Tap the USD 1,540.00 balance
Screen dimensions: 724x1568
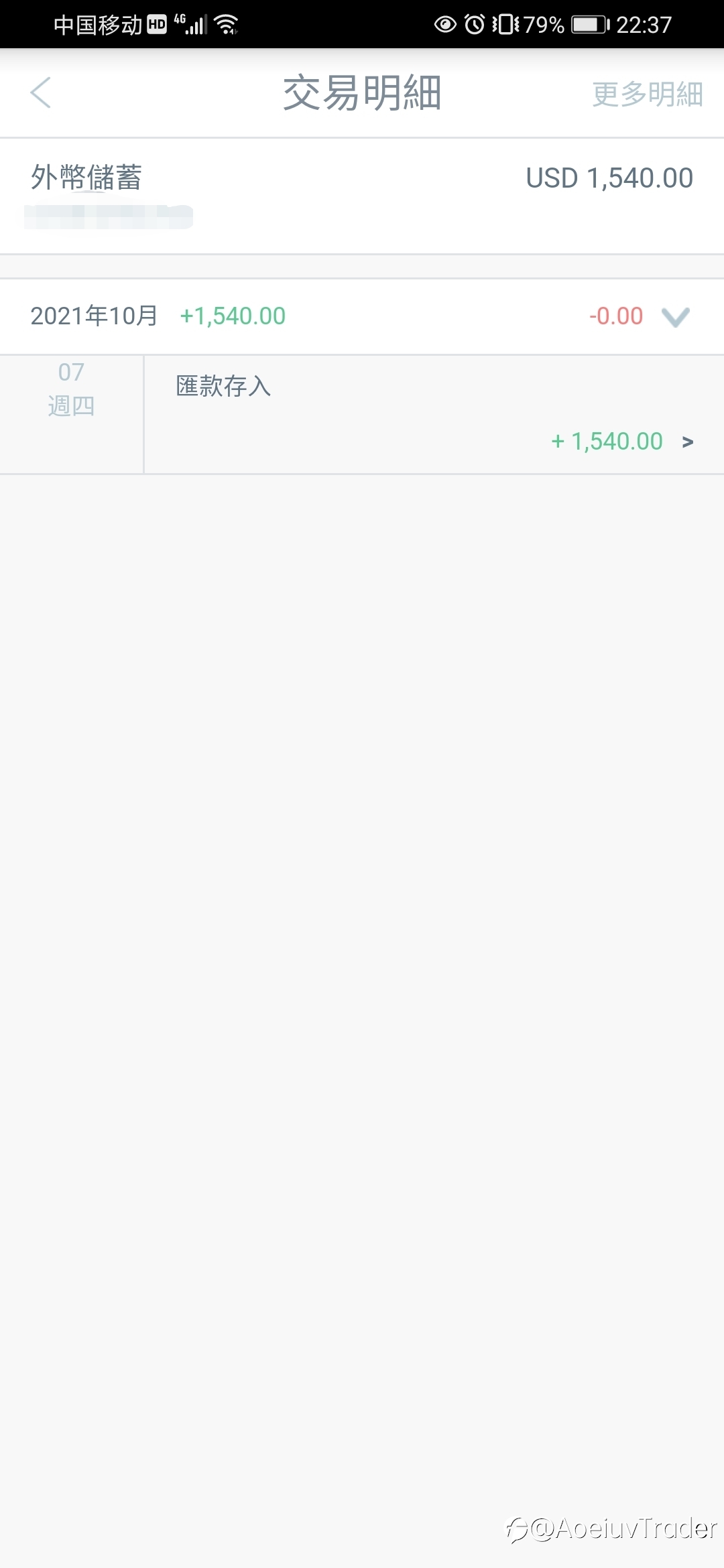point(609,178)
